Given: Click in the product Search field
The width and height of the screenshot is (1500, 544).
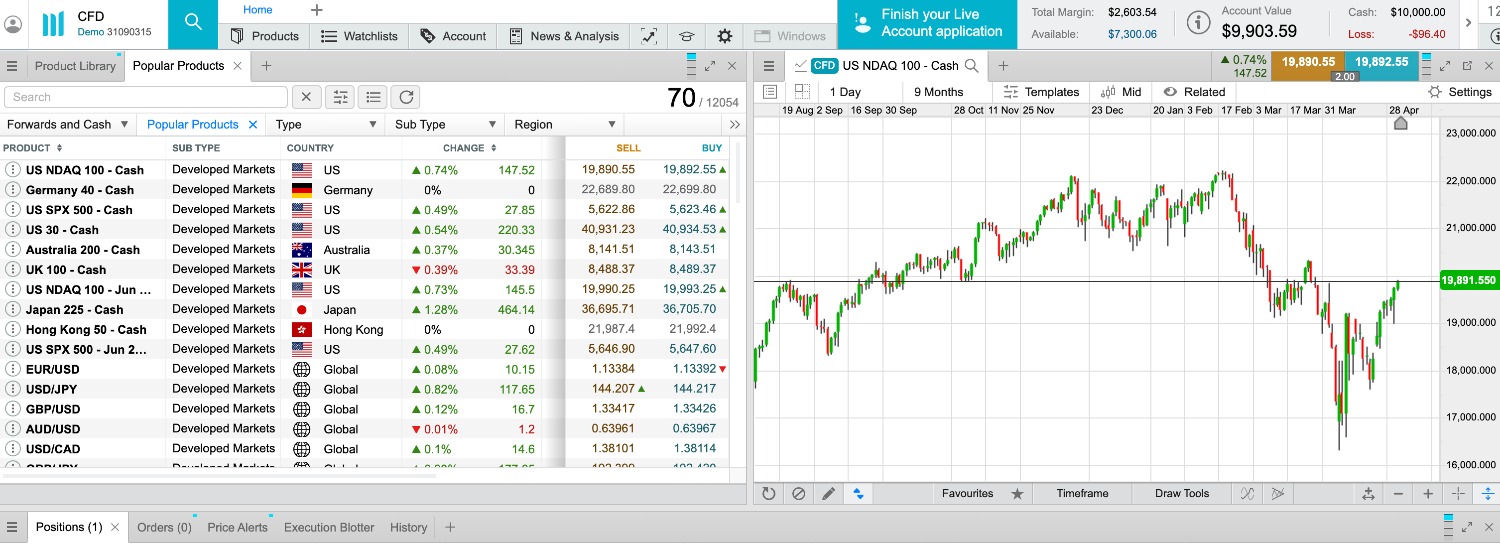Looking at the screenshot, I should click(x=146, y=97).
